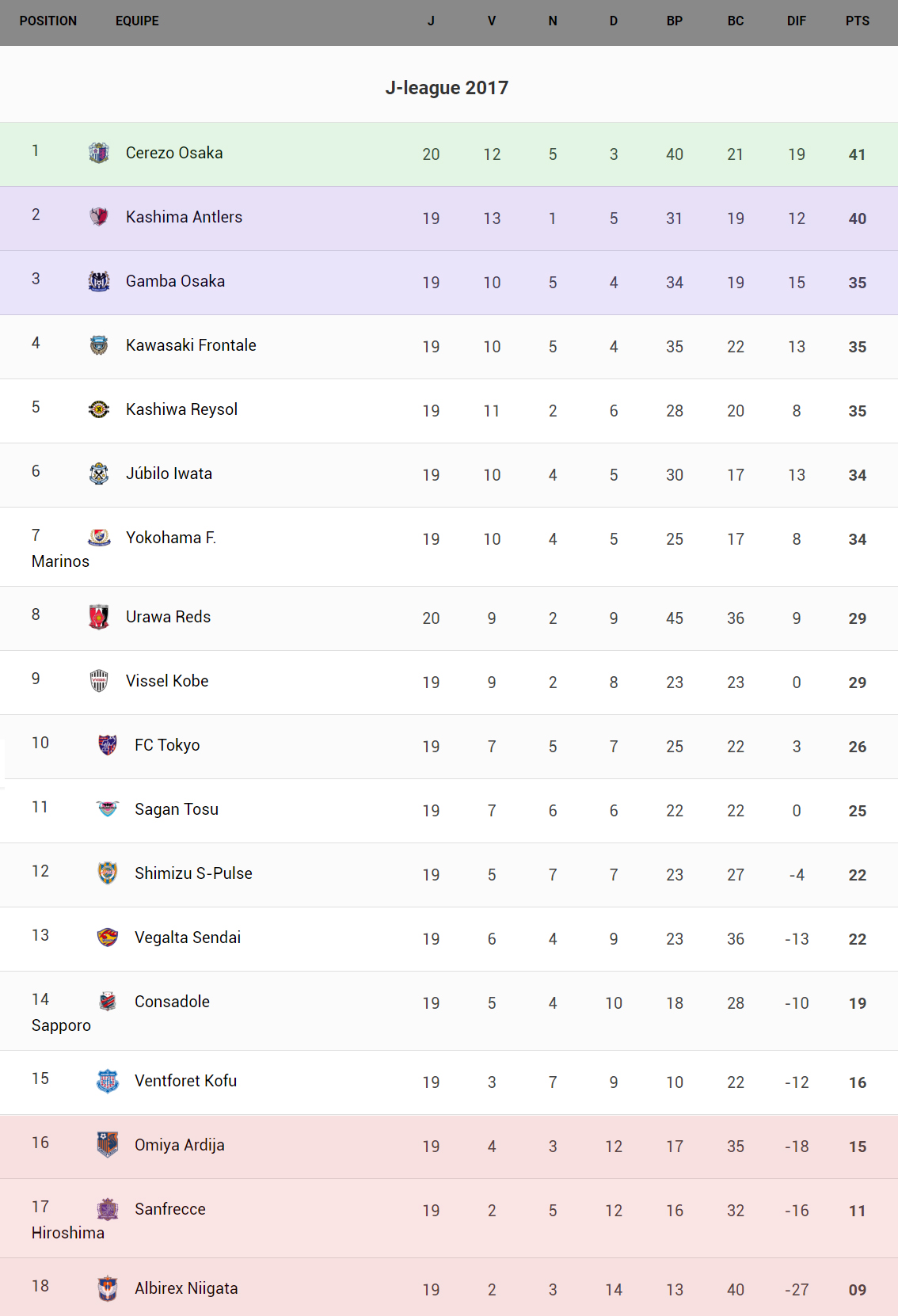Click the Vissel Kobe badge icon
Image resolution: width=898 pixels, height=1316 pixels.
click(x=99, y=681)
